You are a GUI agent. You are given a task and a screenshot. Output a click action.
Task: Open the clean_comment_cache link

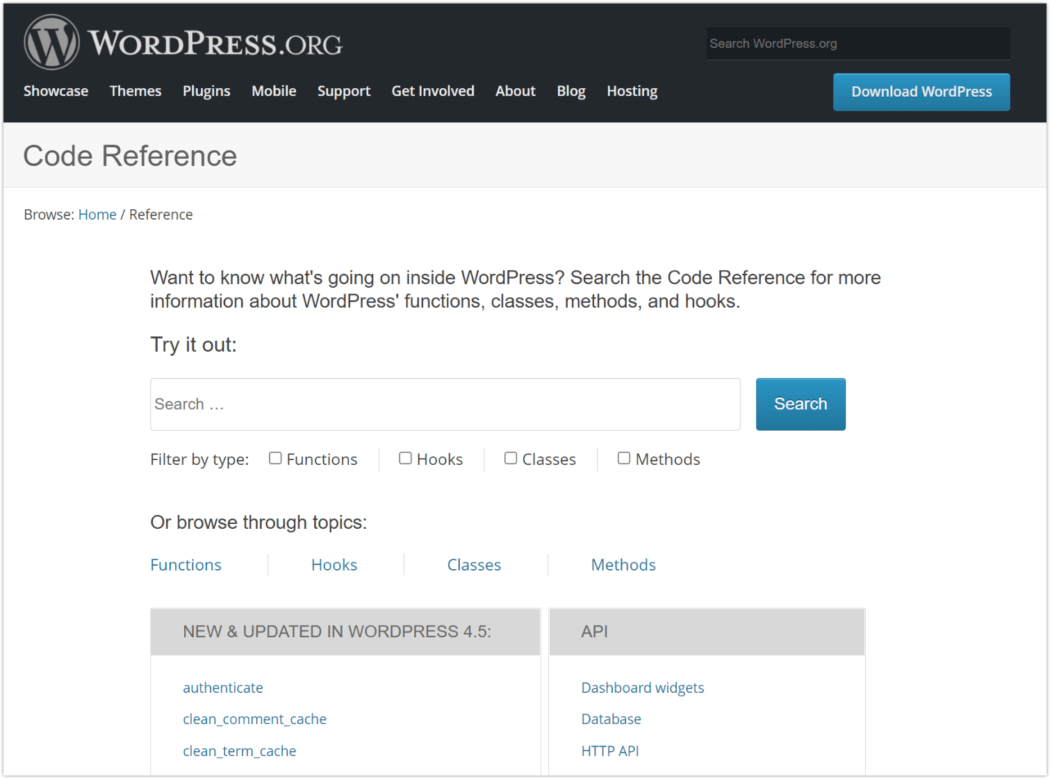[254, 719]
